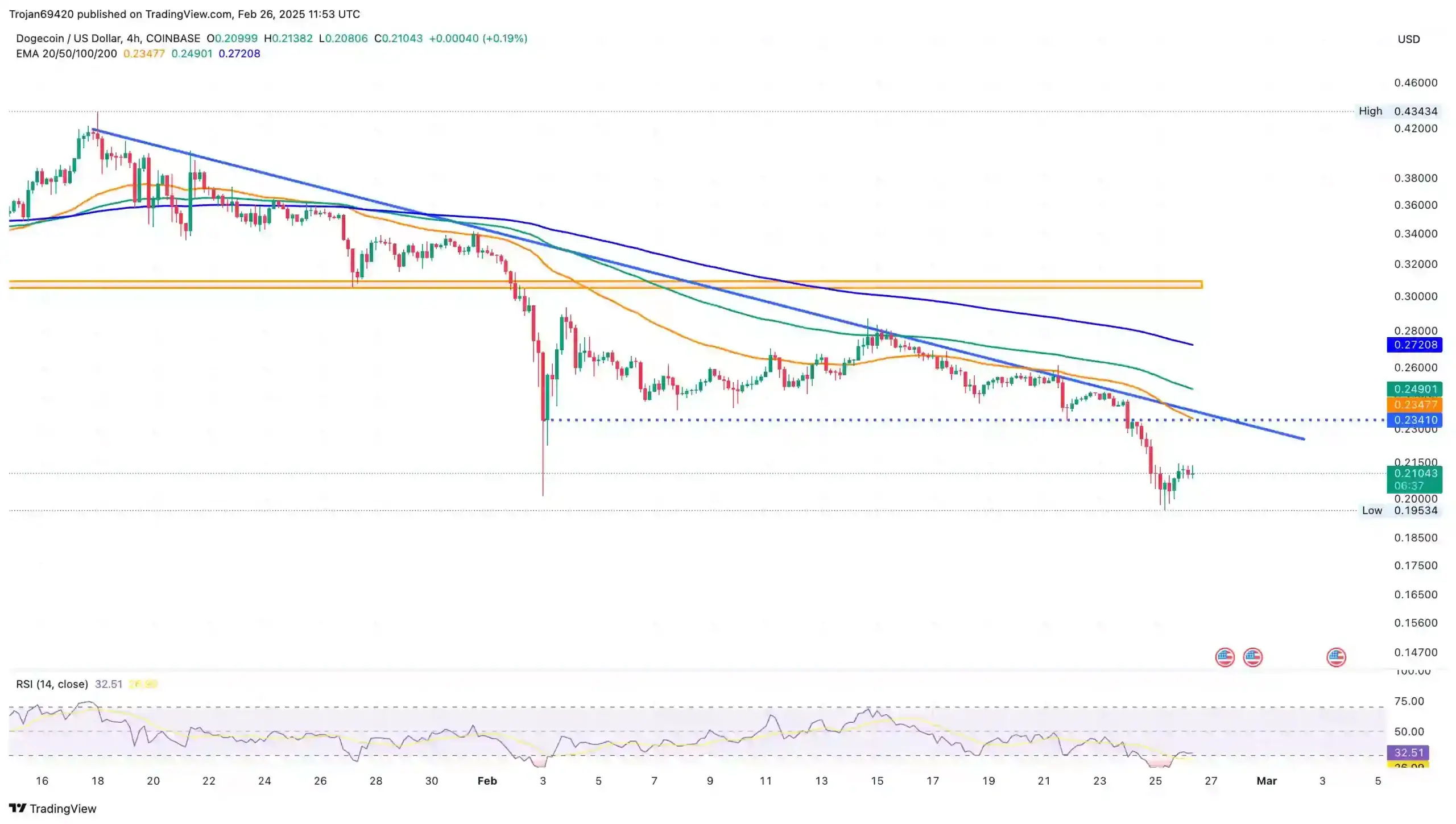
Task: Click the 0.30000 price axis label
Action: coord(1416,297)
